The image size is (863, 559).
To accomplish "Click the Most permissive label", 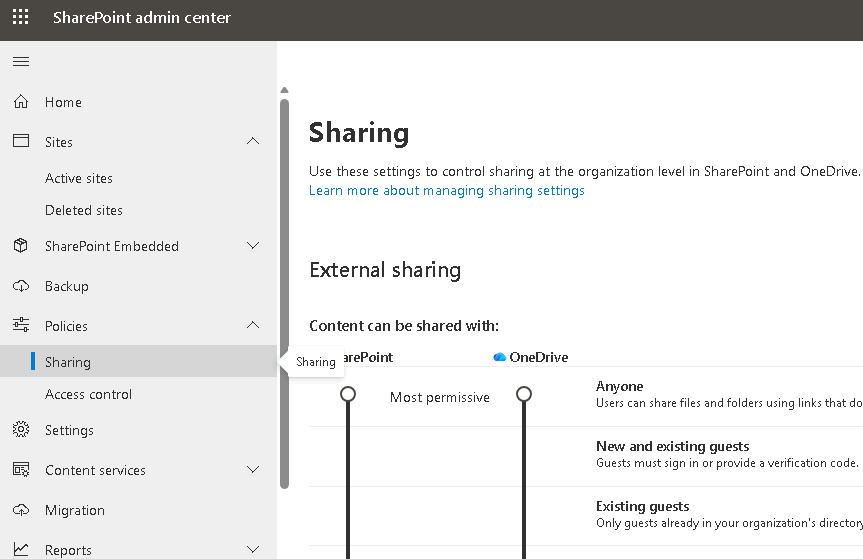I will tap(440, 397).
